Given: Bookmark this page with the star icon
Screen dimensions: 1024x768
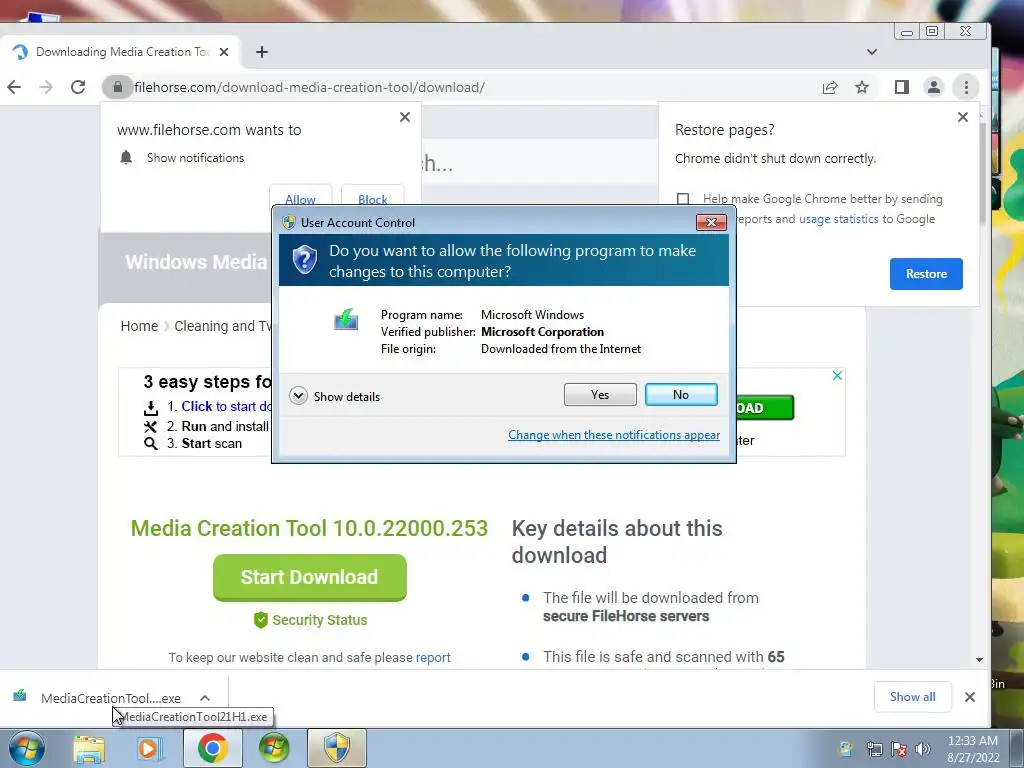Looking at the screenshot, I should click(x=862, y=87).
